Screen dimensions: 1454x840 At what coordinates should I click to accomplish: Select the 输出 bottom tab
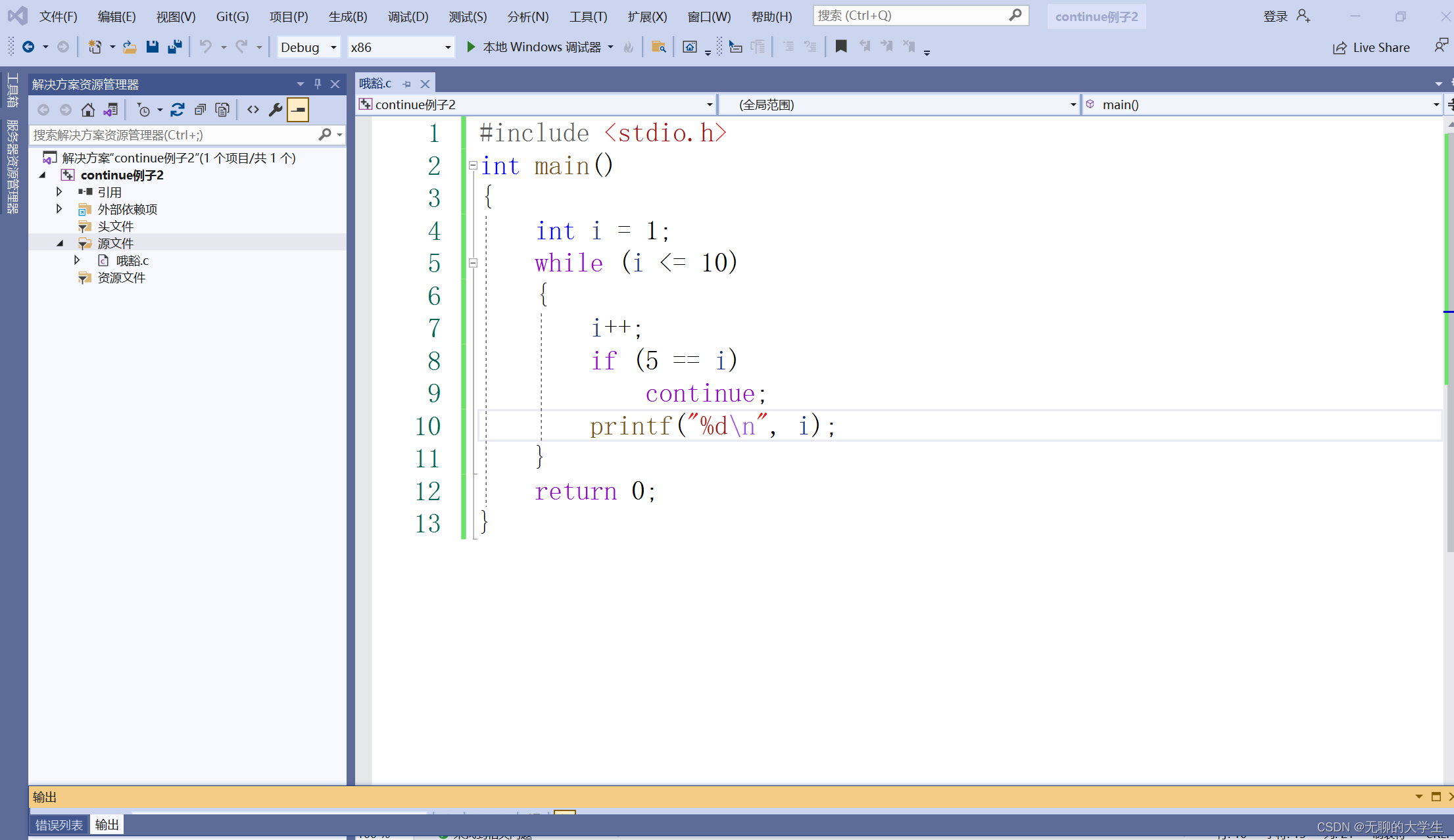pos(107,825)
